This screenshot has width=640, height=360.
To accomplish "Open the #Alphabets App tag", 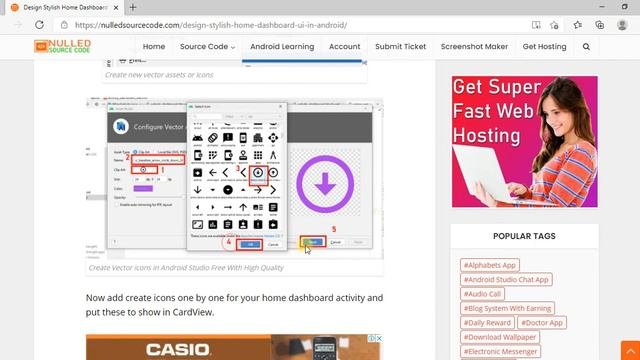I will [490, 265].
